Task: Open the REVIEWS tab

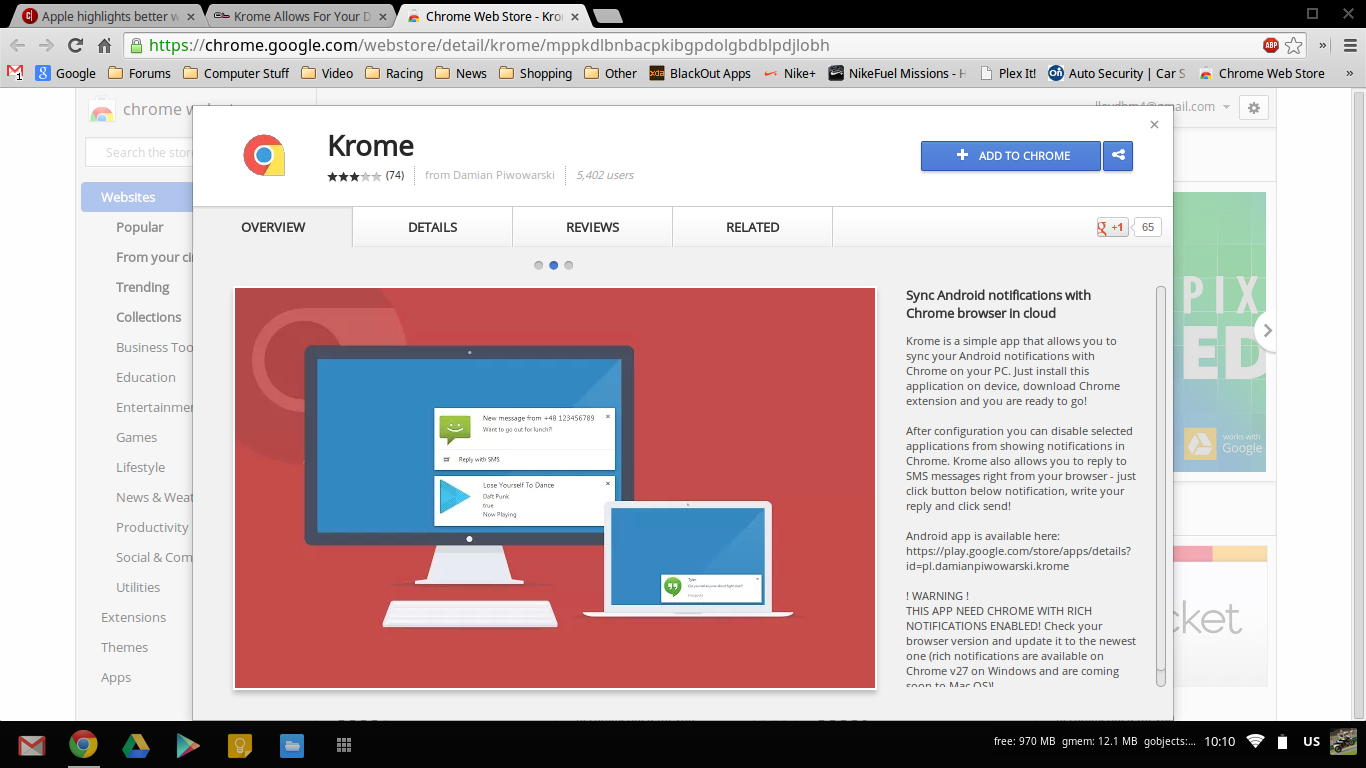Action: click(x=593, y=227)
